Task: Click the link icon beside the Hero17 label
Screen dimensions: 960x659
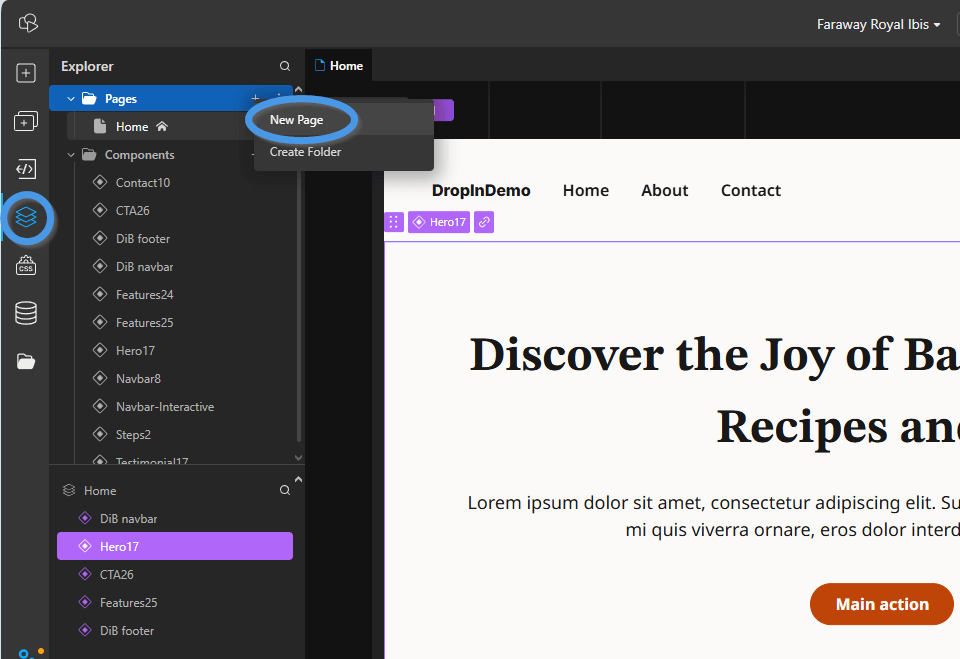Action: (484, 222)
